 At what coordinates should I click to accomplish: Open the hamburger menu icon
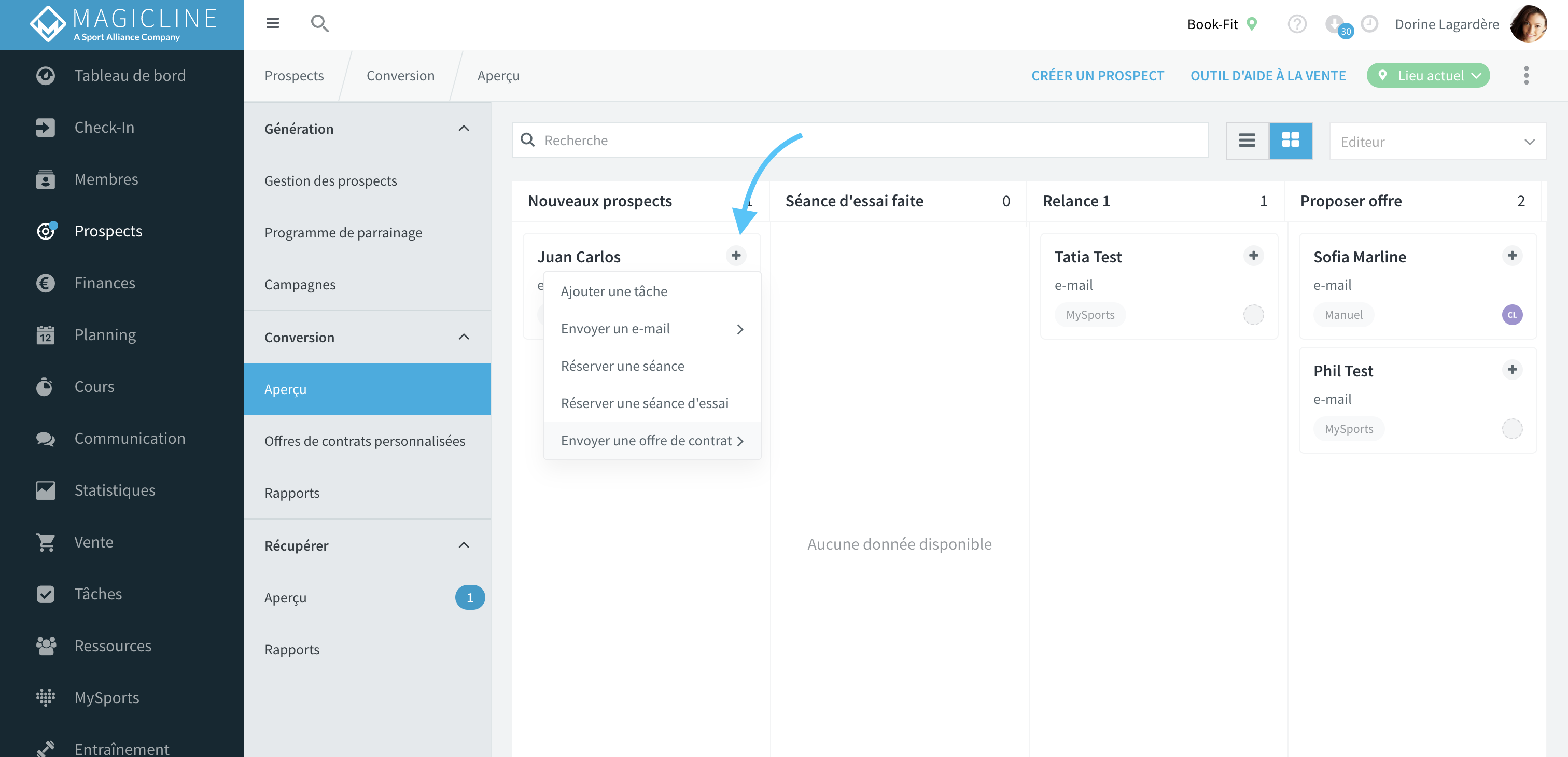click(272, 23)
